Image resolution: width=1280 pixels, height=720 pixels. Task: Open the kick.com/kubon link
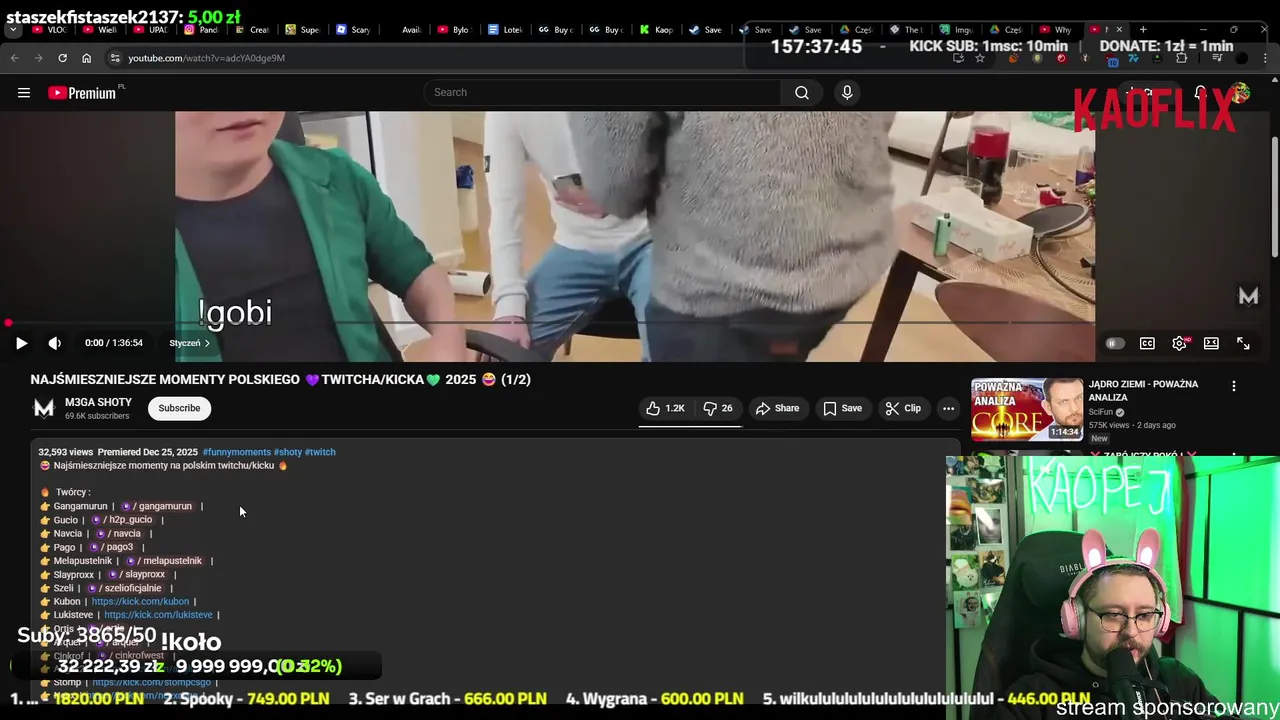click(140, 602)
